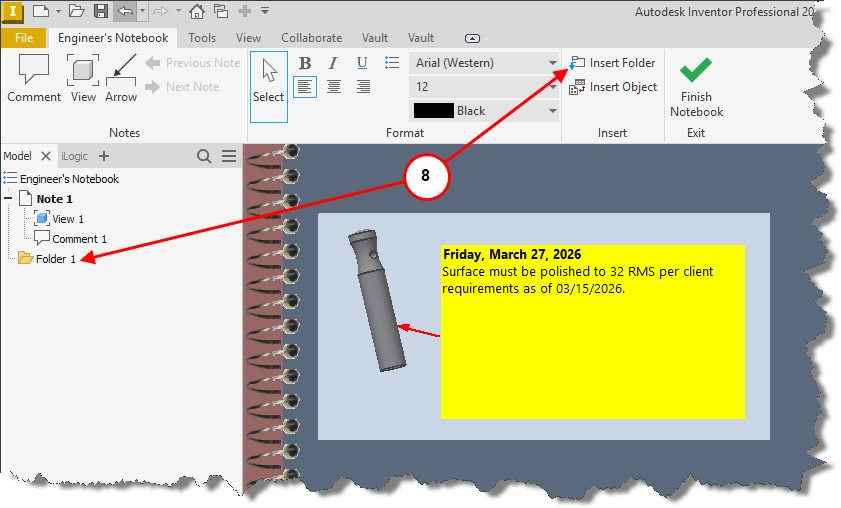Switch to the View ribbon tab
The height and width of the screenshot is (508, 841).
tap(248, 38)
